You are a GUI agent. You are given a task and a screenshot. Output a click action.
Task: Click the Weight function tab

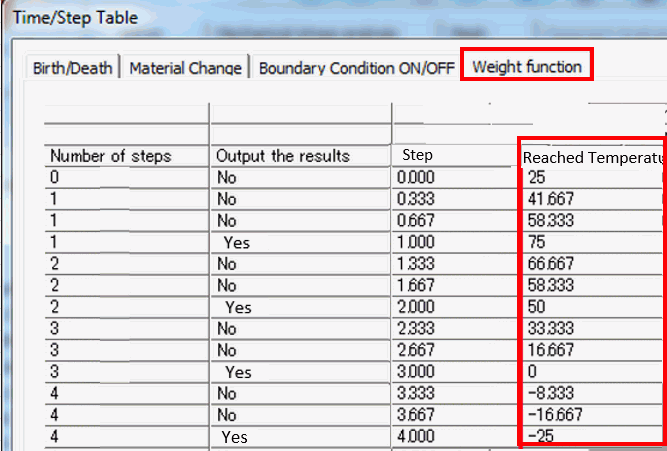[x=526, y=67]
